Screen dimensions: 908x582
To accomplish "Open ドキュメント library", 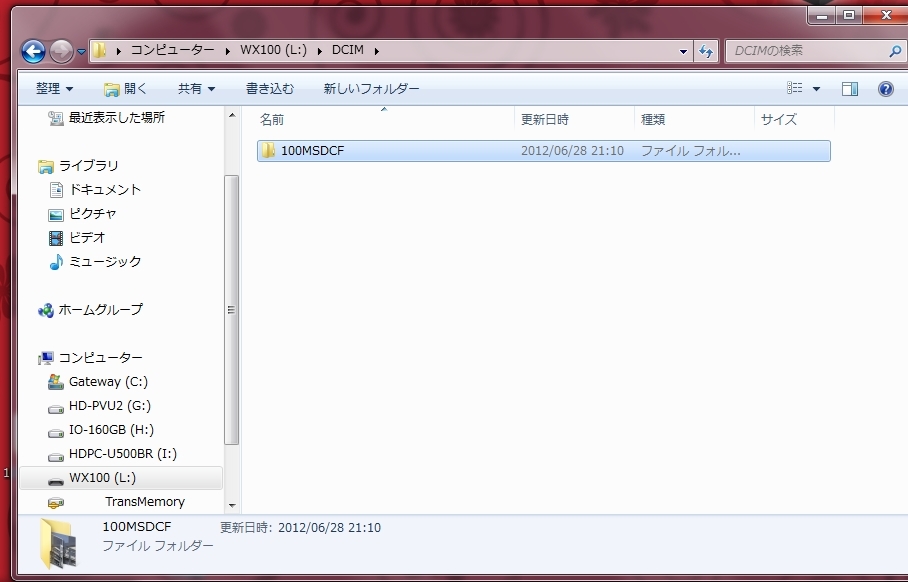I will pyautogui.click(x=105, y=189).
